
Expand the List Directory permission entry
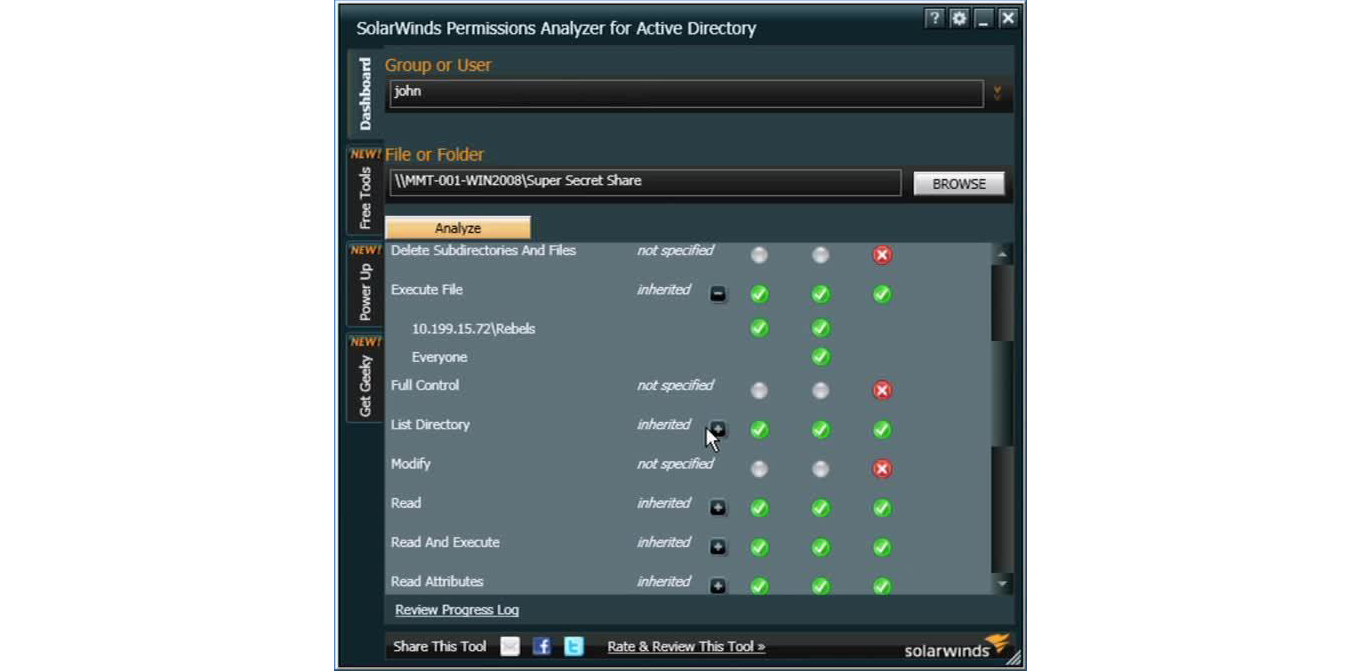(x=720, y=430)
